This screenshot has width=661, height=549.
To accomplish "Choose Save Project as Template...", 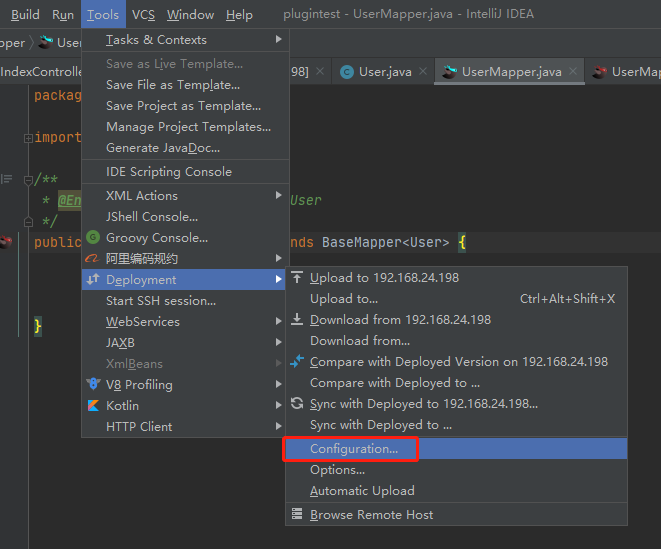I will click(183, 106).
